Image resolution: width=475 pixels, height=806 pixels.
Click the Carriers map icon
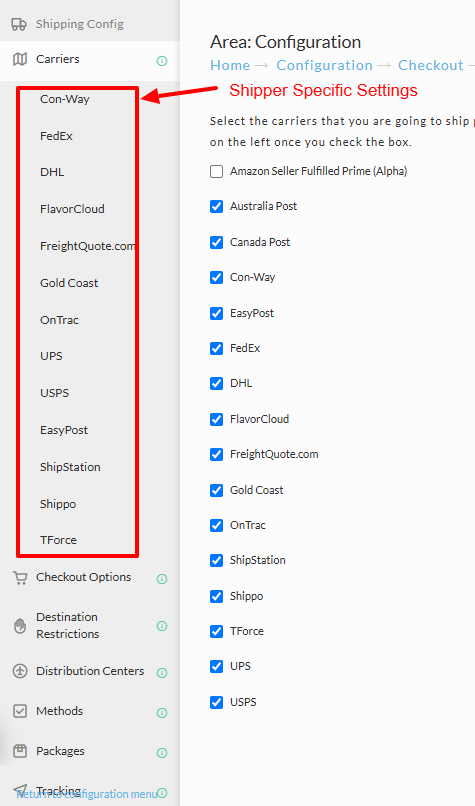(x=20, y=59)
